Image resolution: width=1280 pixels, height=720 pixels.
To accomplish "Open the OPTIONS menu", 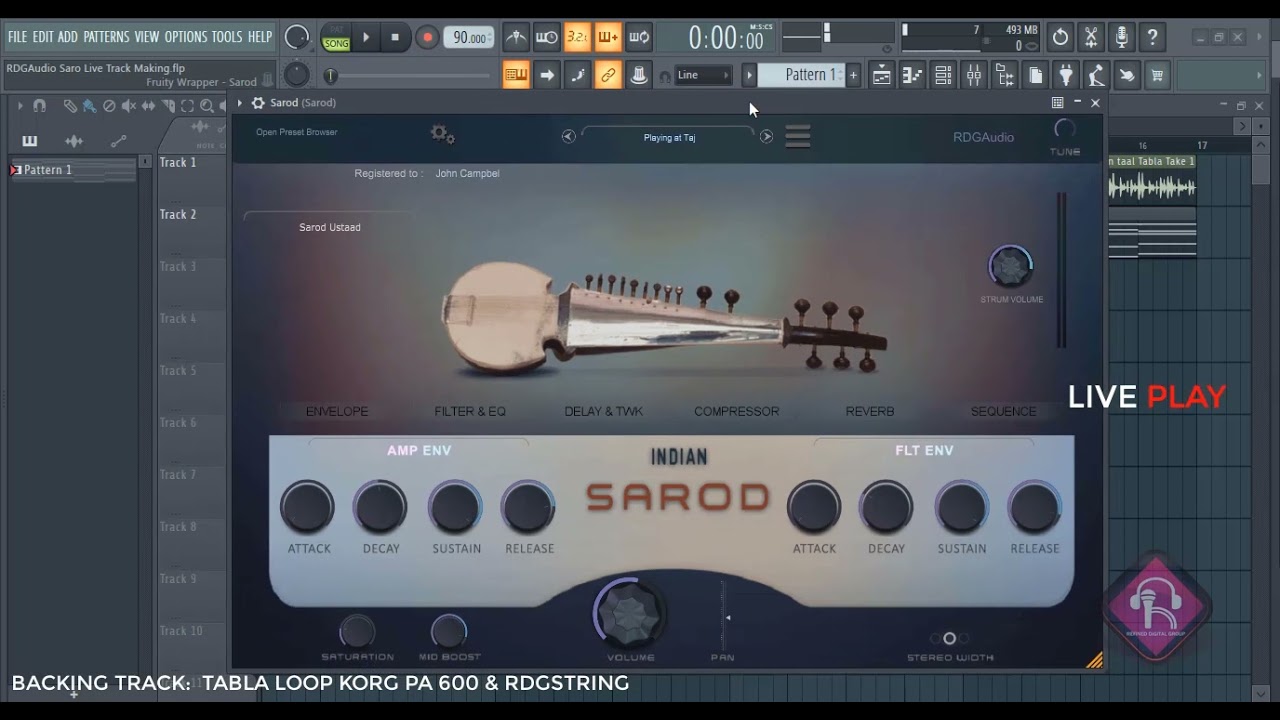I will coord(186,37).
